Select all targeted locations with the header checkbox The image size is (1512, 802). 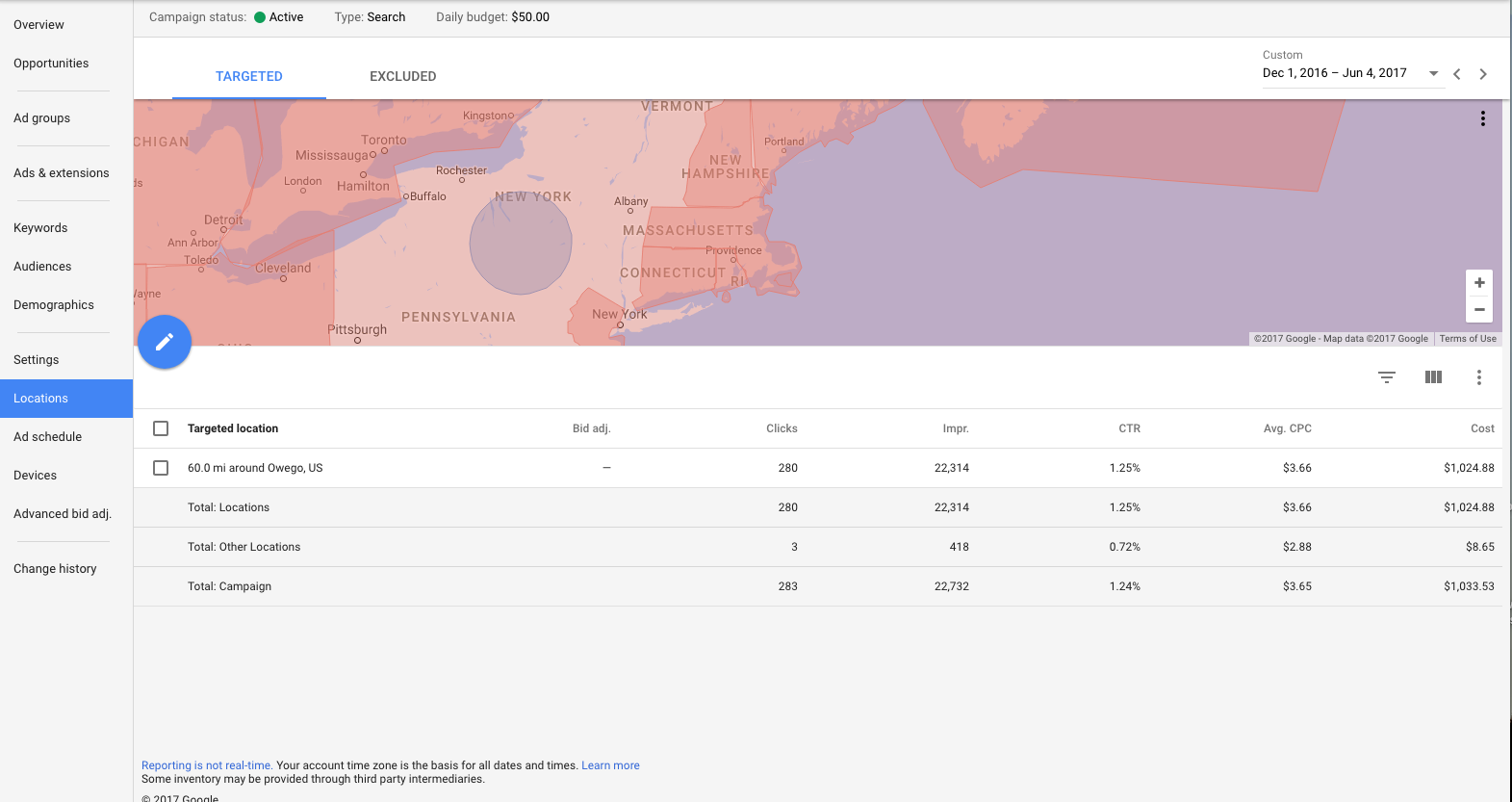pyautogui.click(x=161, y=428)
